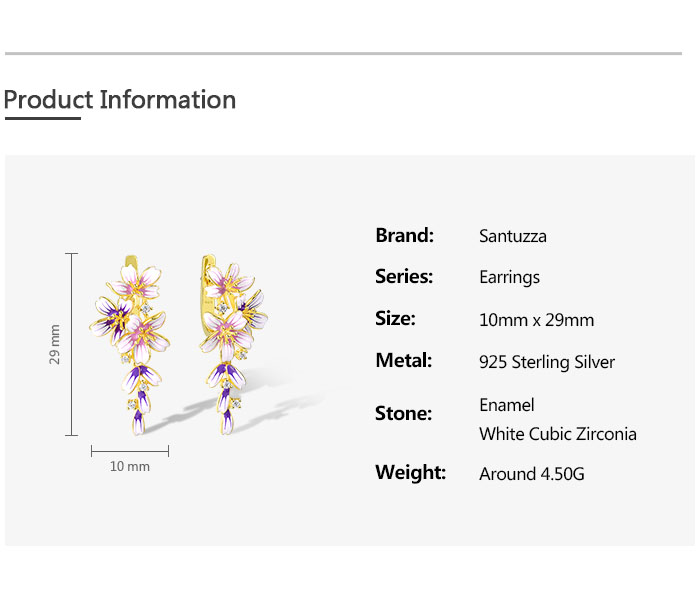Click the Weight: label
This screenshot has width=700, height=596.
point(411,472)
